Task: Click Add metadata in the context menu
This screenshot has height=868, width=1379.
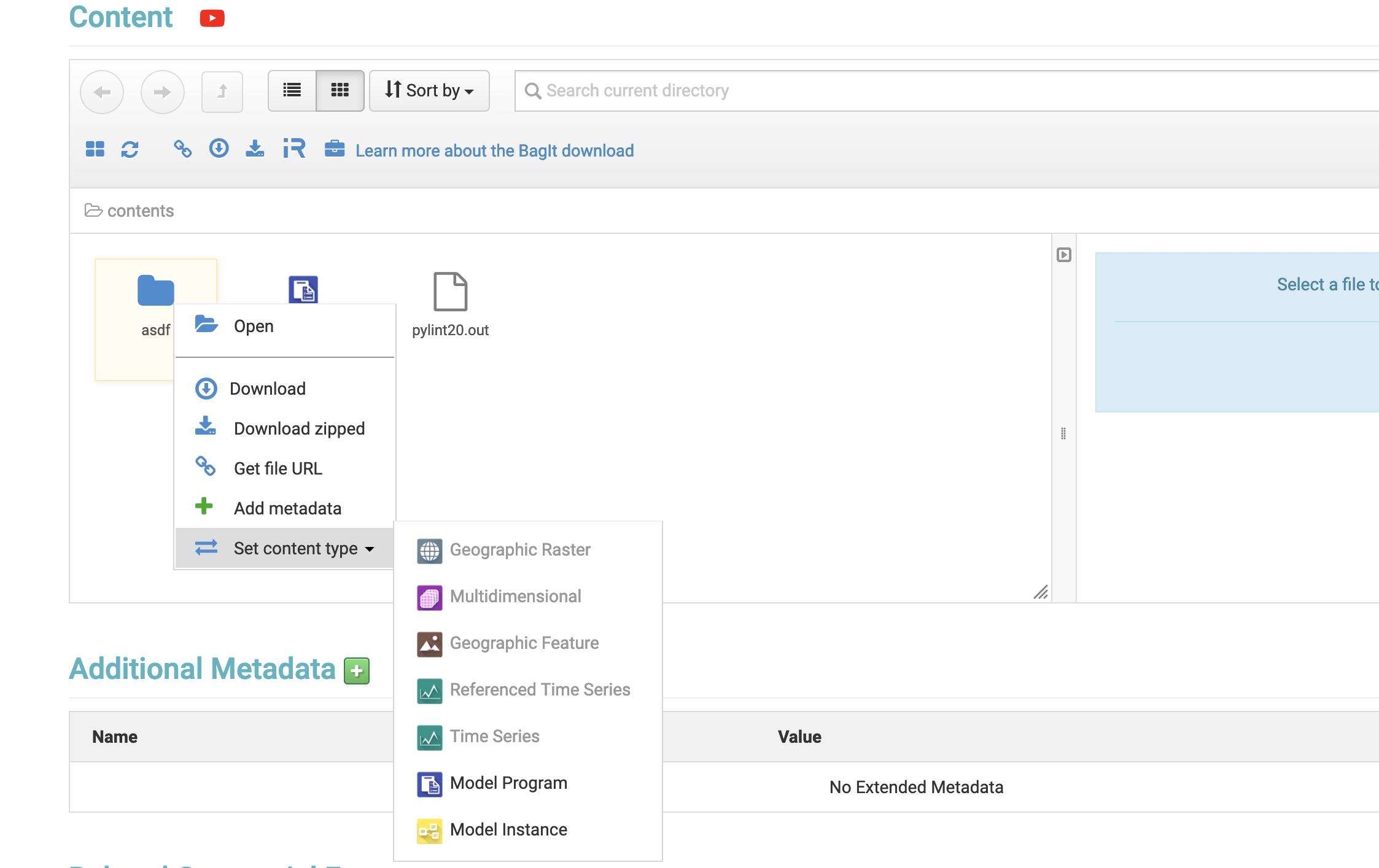Action: coord(287,508)
